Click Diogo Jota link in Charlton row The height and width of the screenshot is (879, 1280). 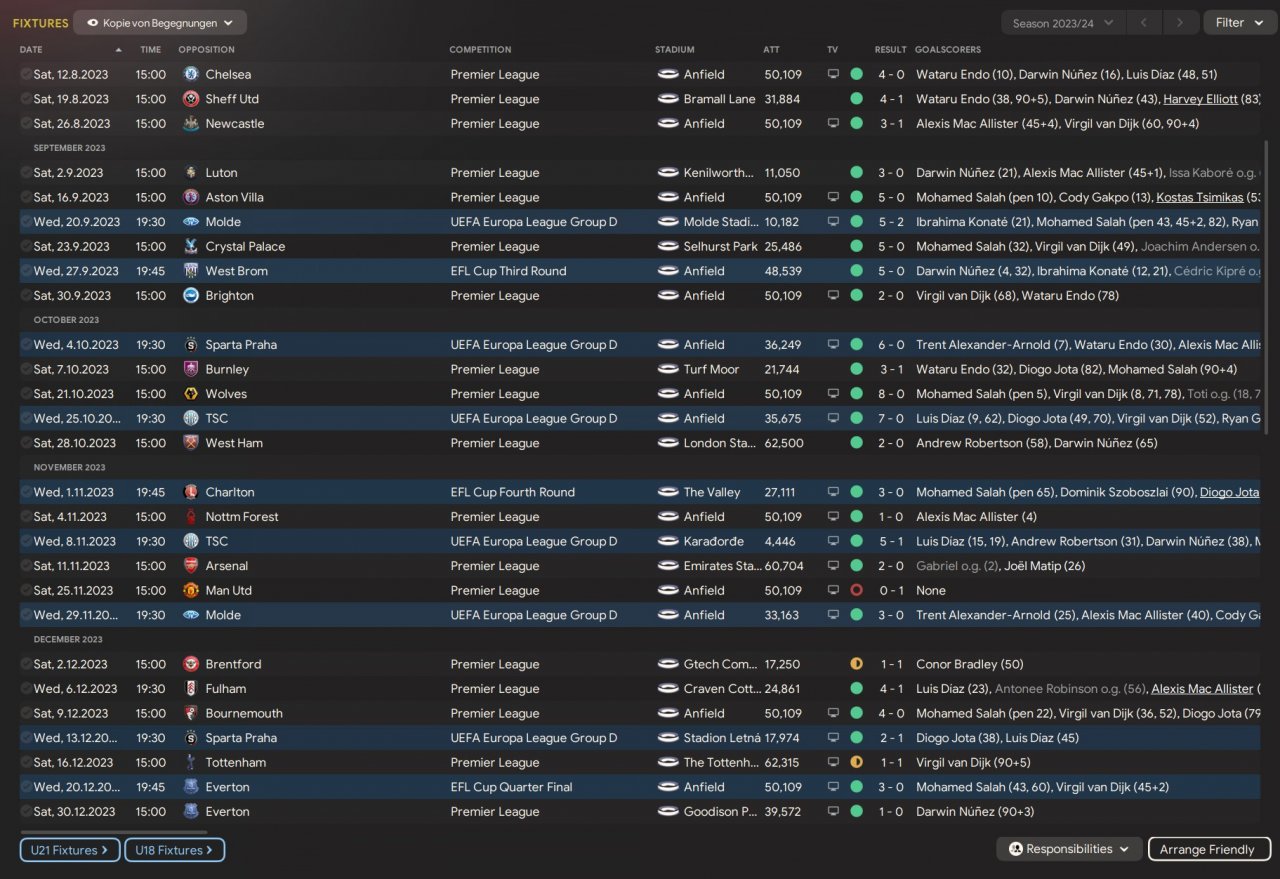point(1229,492)
